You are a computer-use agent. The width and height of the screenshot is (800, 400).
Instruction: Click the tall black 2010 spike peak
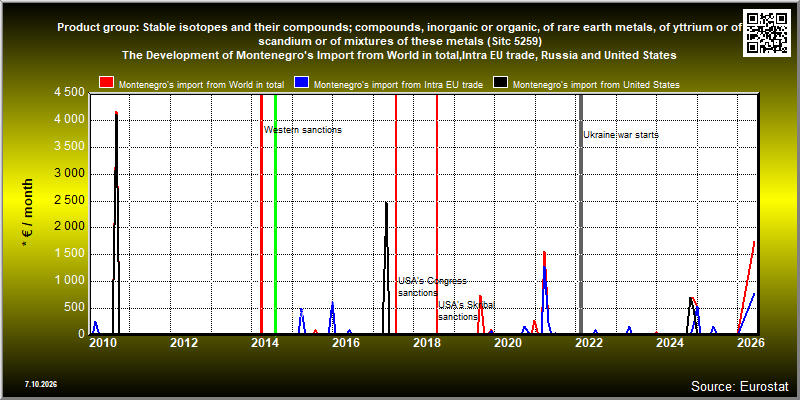point(116,113)
